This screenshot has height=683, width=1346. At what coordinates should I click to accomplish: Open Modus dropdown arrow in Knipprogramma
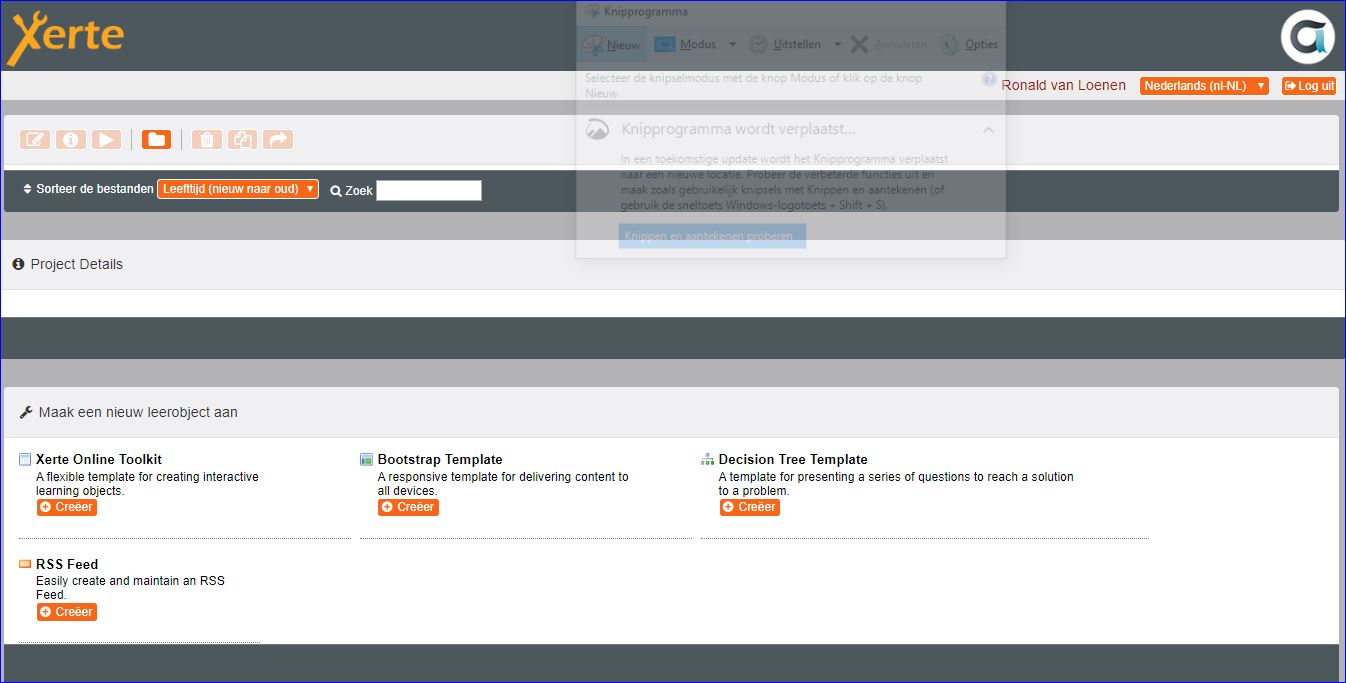tap(732, 44)
